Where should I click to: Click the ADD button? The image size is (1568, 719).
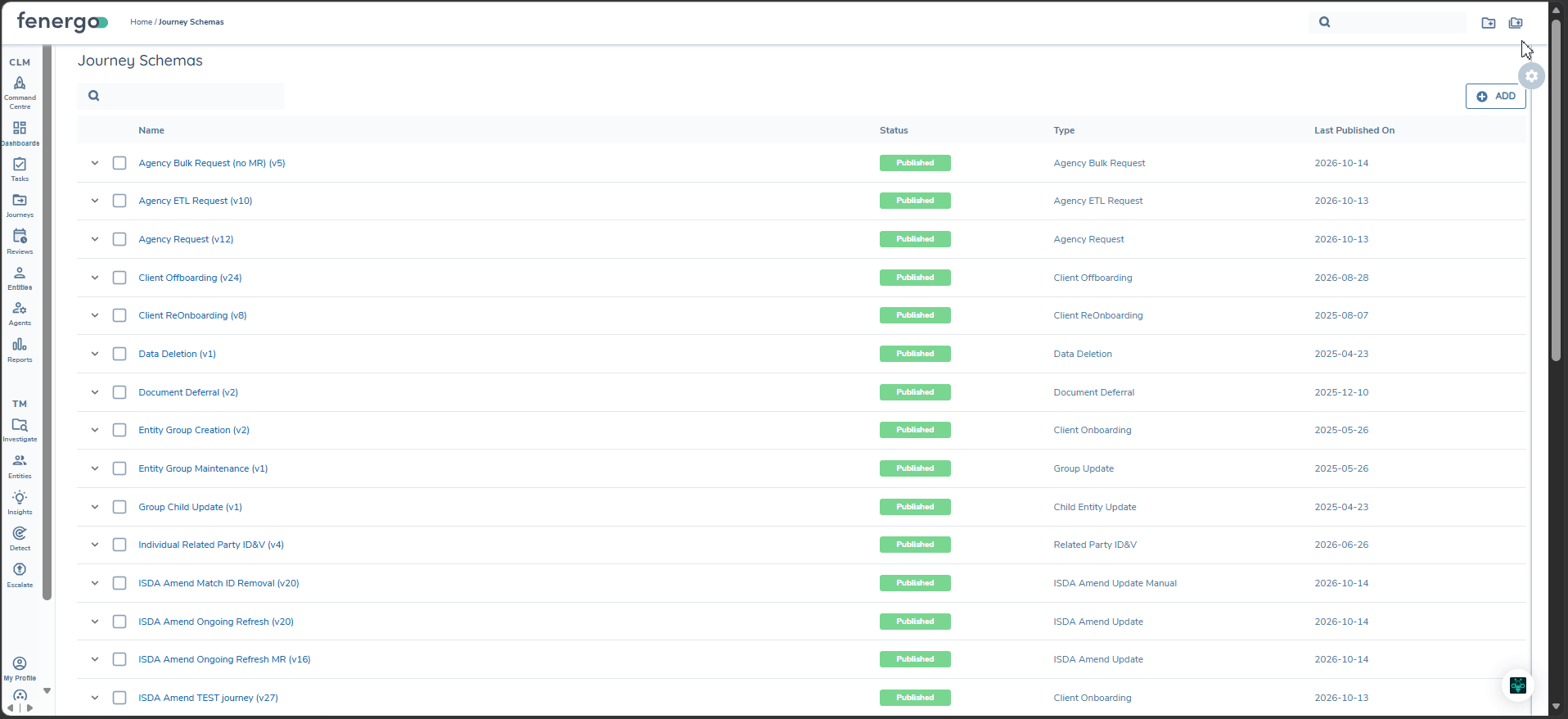1495,97
